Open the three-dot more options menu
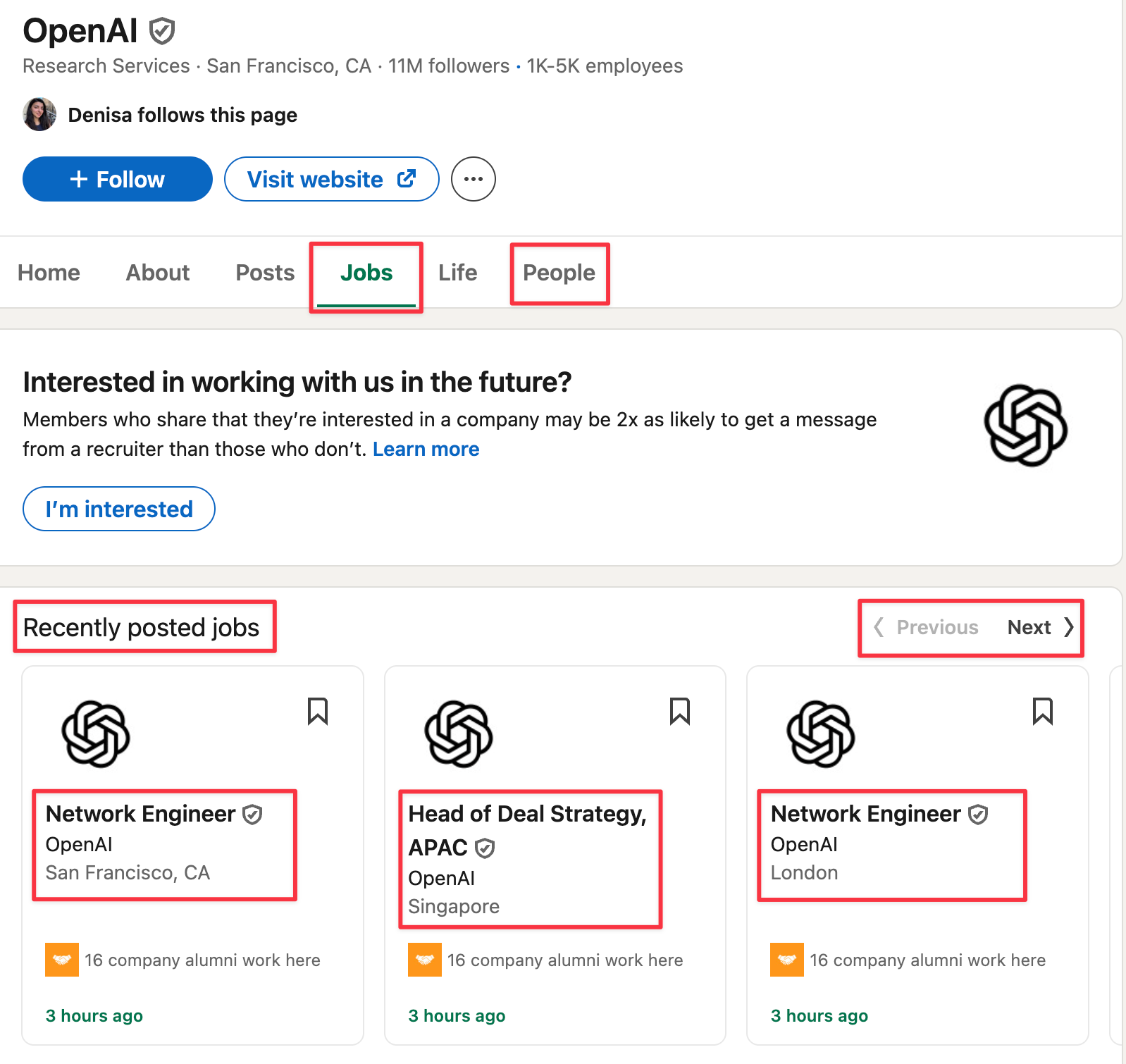Image resolution: width=1126 pixels, height=1064 pixels. pyautogui.click(x=474, y=179)
